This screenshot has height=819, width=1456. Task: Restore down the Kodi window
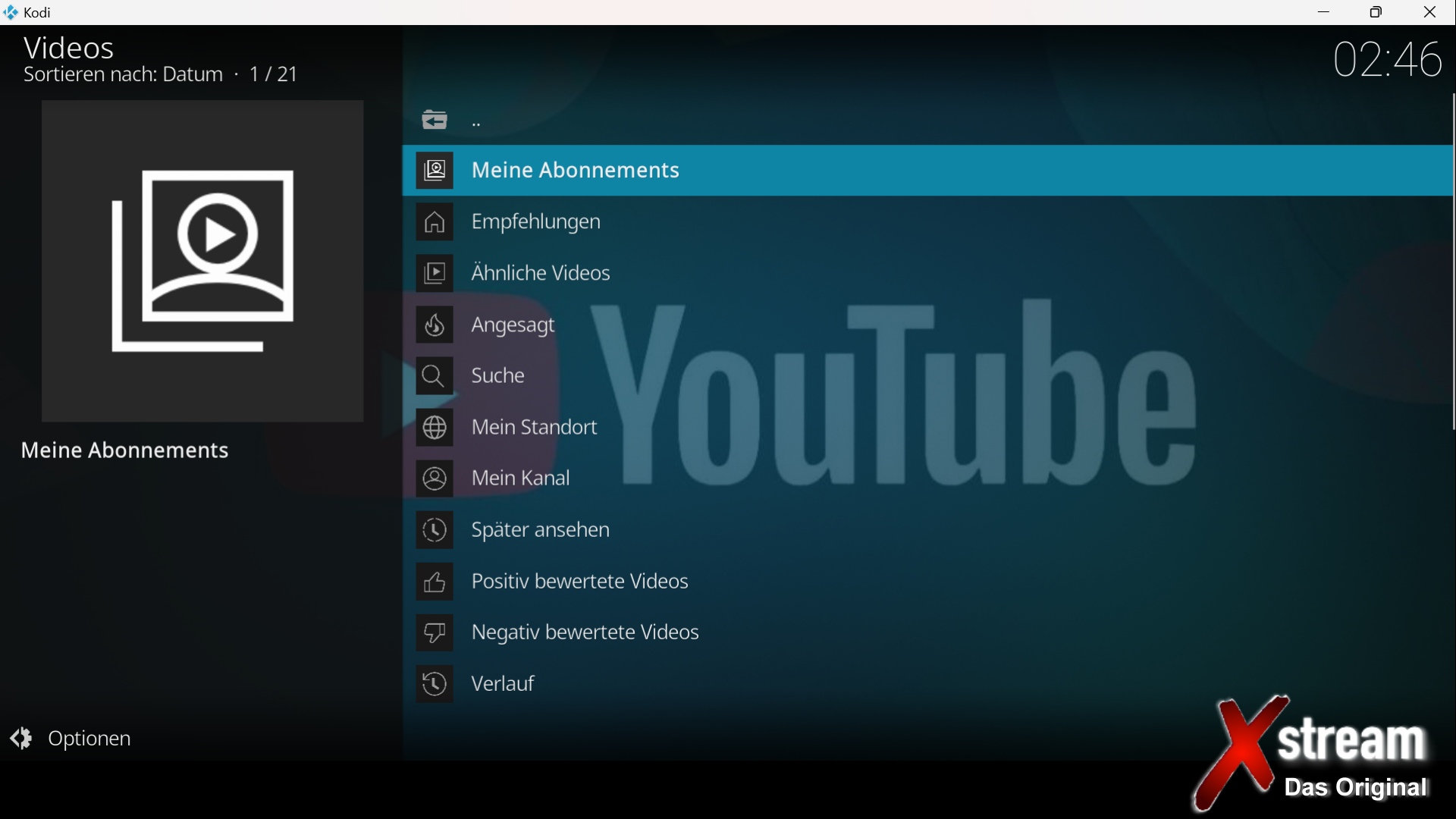click(1376, 12)
